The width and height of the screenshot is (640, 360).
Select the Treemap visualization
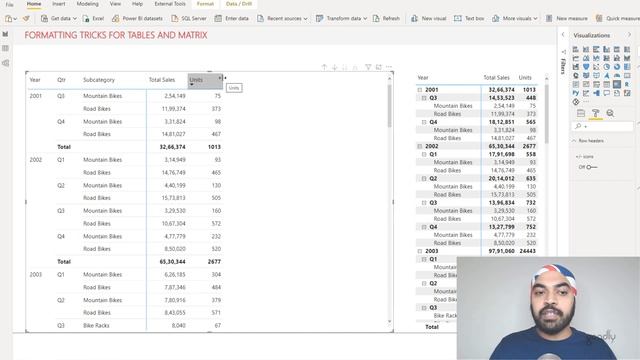(627, 67)
